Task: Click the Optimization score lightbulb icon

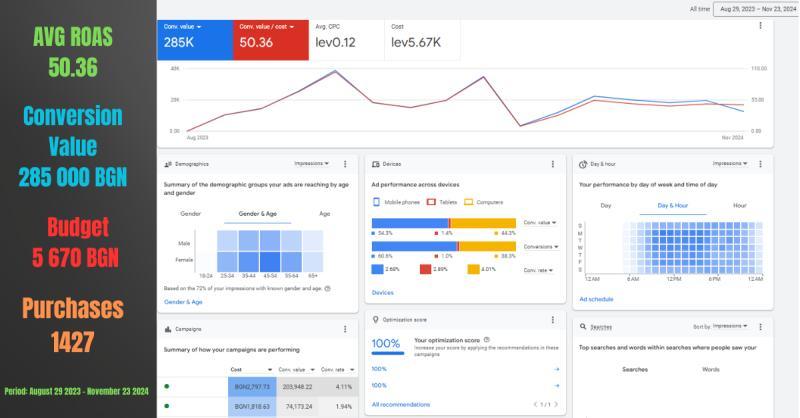Action: pyautogui.click(x=376, y=319)
